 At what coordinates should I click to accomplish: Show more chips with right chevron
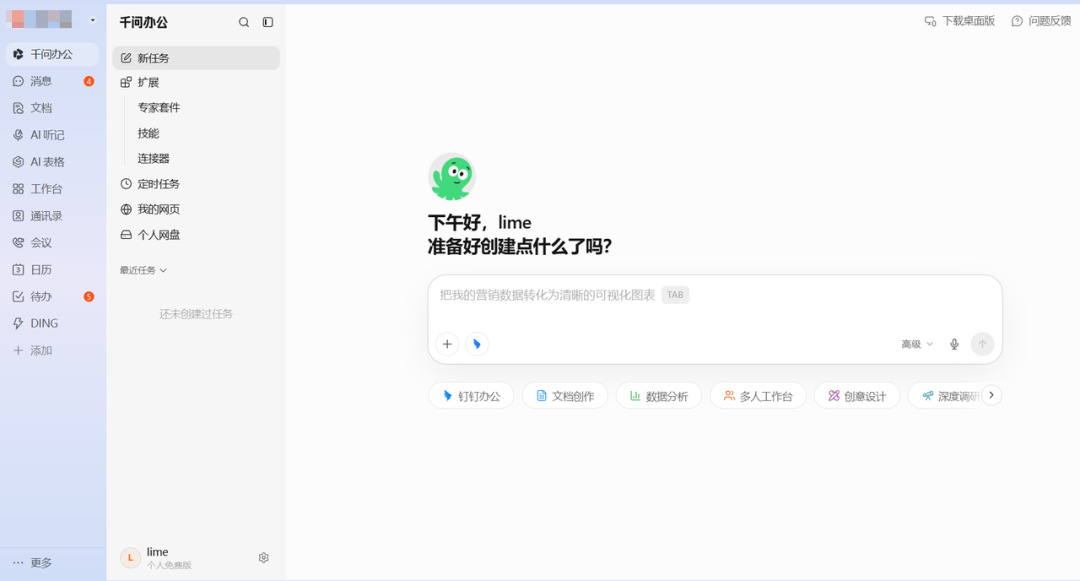coord(991,395)
